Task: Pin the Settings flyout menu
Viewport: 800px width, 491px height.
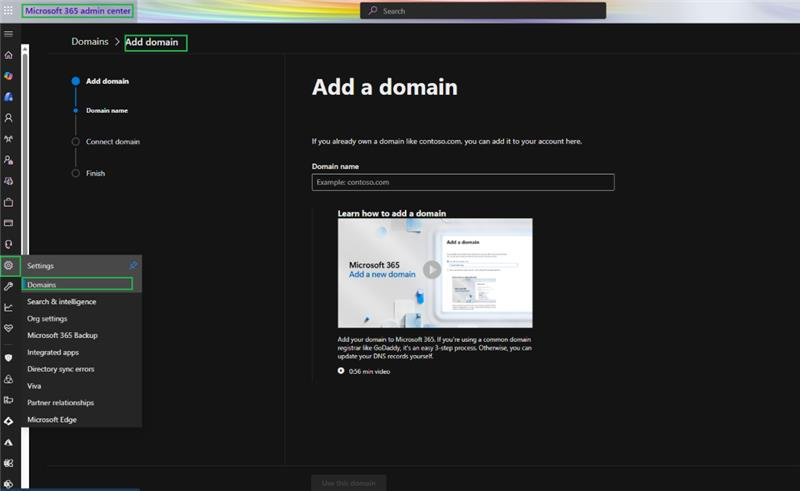Action: tap(133, 265)
